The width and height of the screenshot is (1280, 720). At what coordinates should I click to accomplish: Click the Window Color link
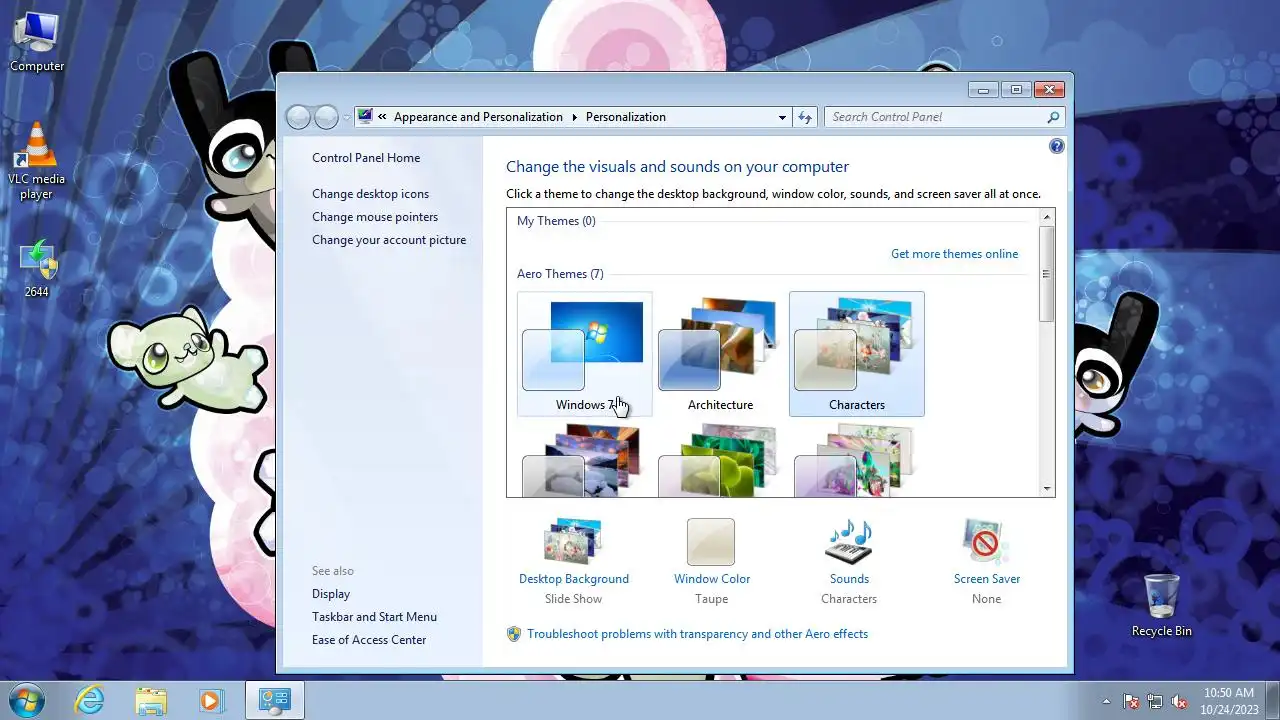click(712, 579)
